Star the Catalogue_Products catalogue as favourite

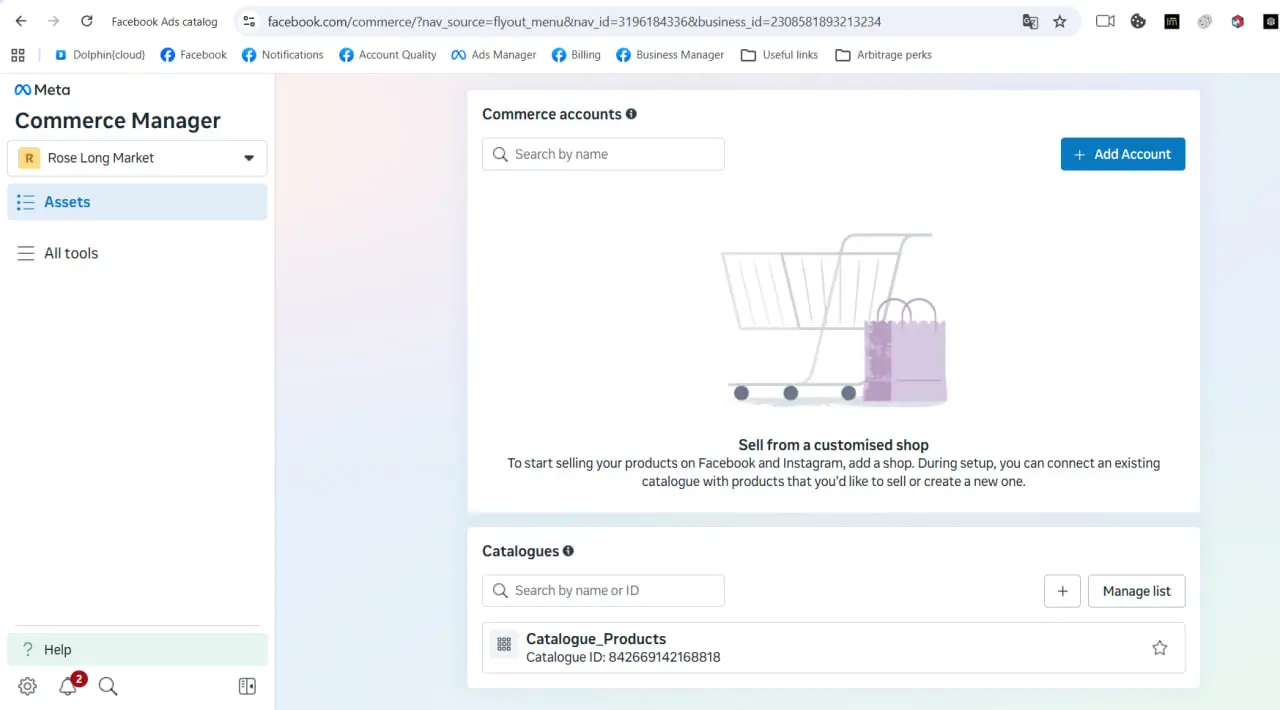[x=1160, y=648]
